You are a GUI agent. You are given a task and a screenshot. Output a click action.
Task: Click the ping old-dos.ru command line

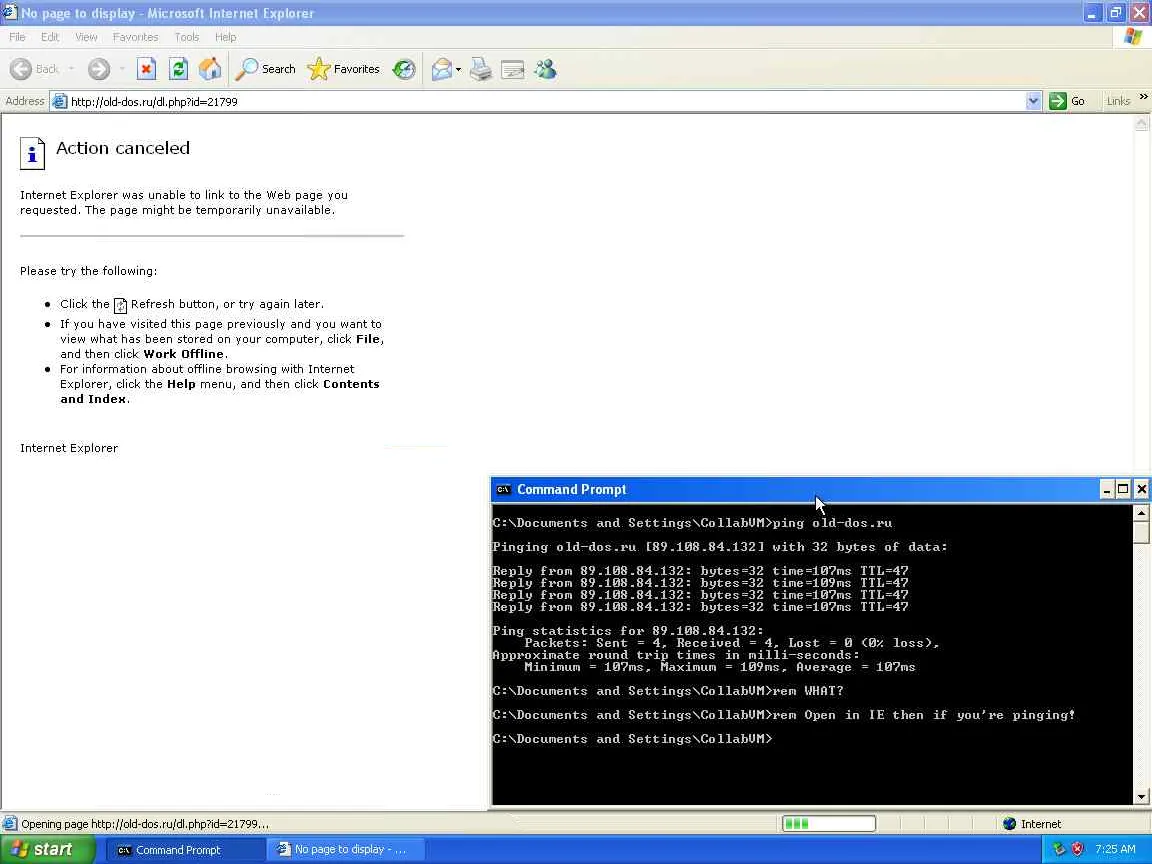pos(691,523)
